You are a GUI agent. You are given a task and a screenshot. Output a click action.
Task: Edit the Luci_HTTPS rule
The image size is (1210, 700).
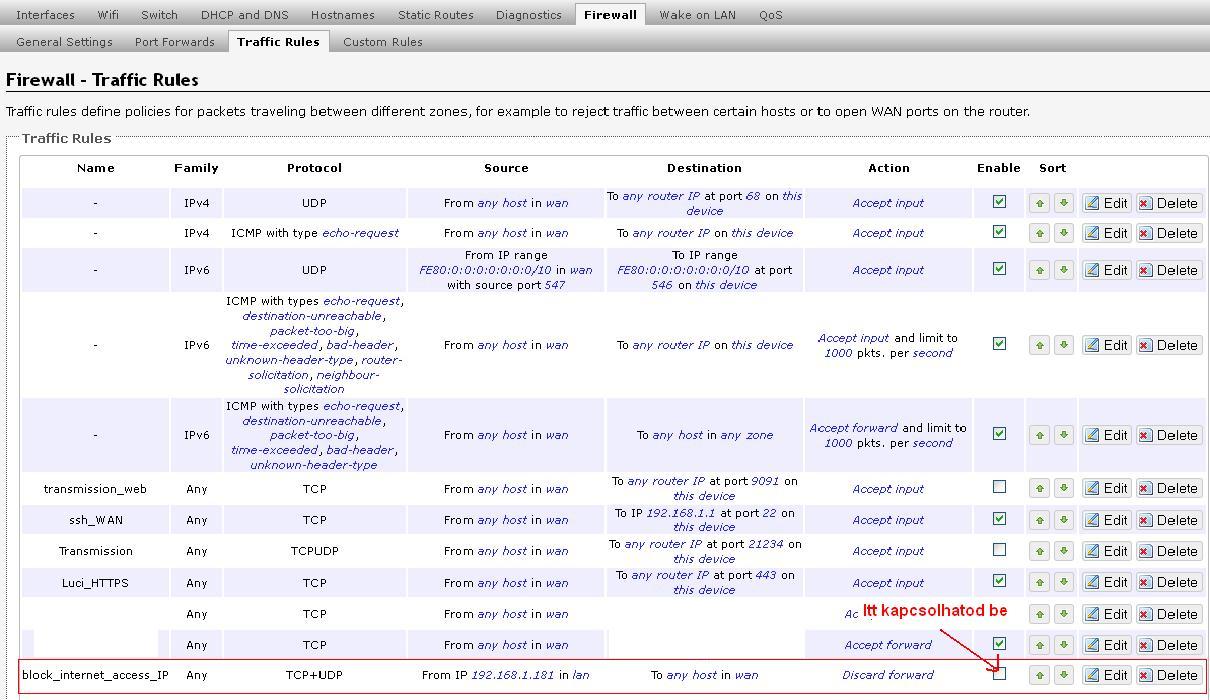tap(1107, 582)
